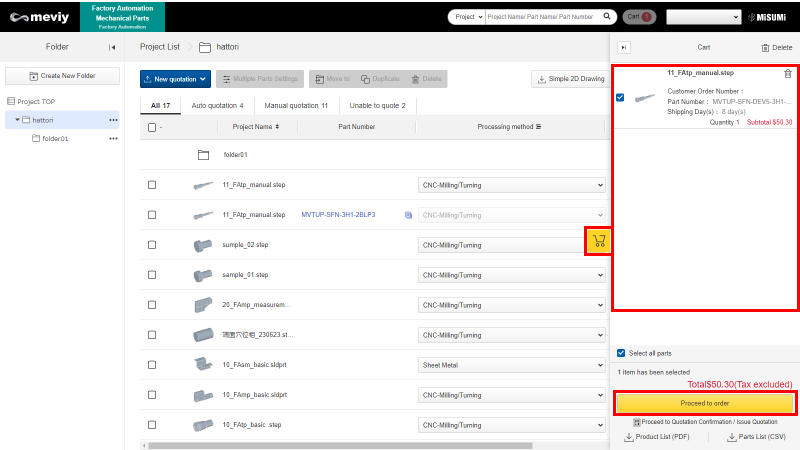
Task: Uncheck the Select all parts checkbox
Action: pyautogui.click(x=621, y=353)
